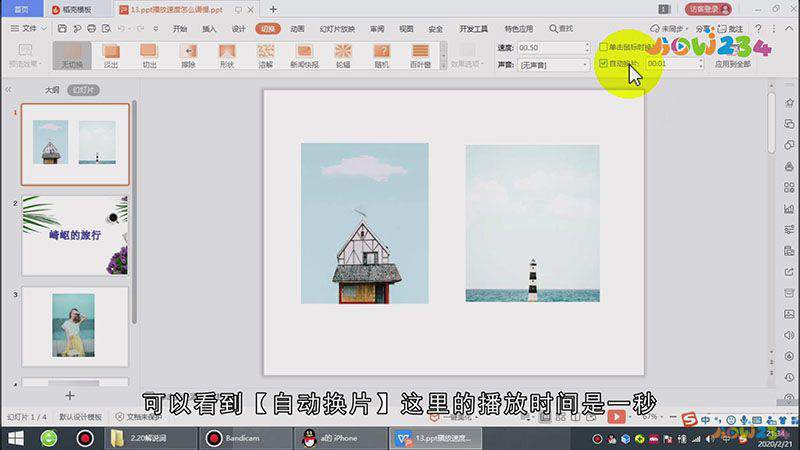Switch to 大纲 outline view tab
Image resolution: width=800 pixels, height=450 pixels.
pos(52,90)
